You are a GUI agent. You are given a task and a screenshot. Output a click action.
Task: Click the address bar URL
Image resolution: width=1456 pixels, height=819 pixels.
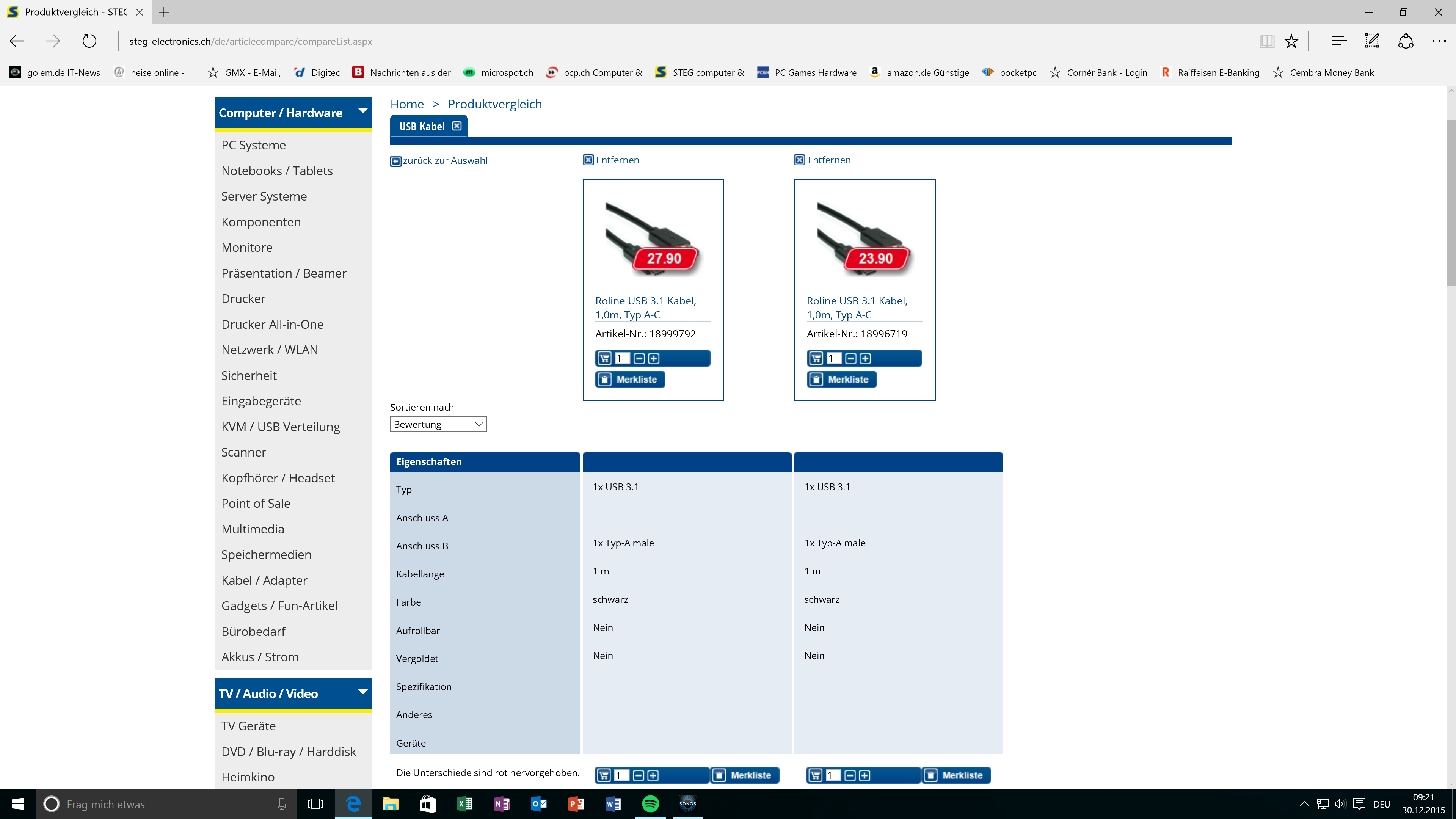(250, 41)
